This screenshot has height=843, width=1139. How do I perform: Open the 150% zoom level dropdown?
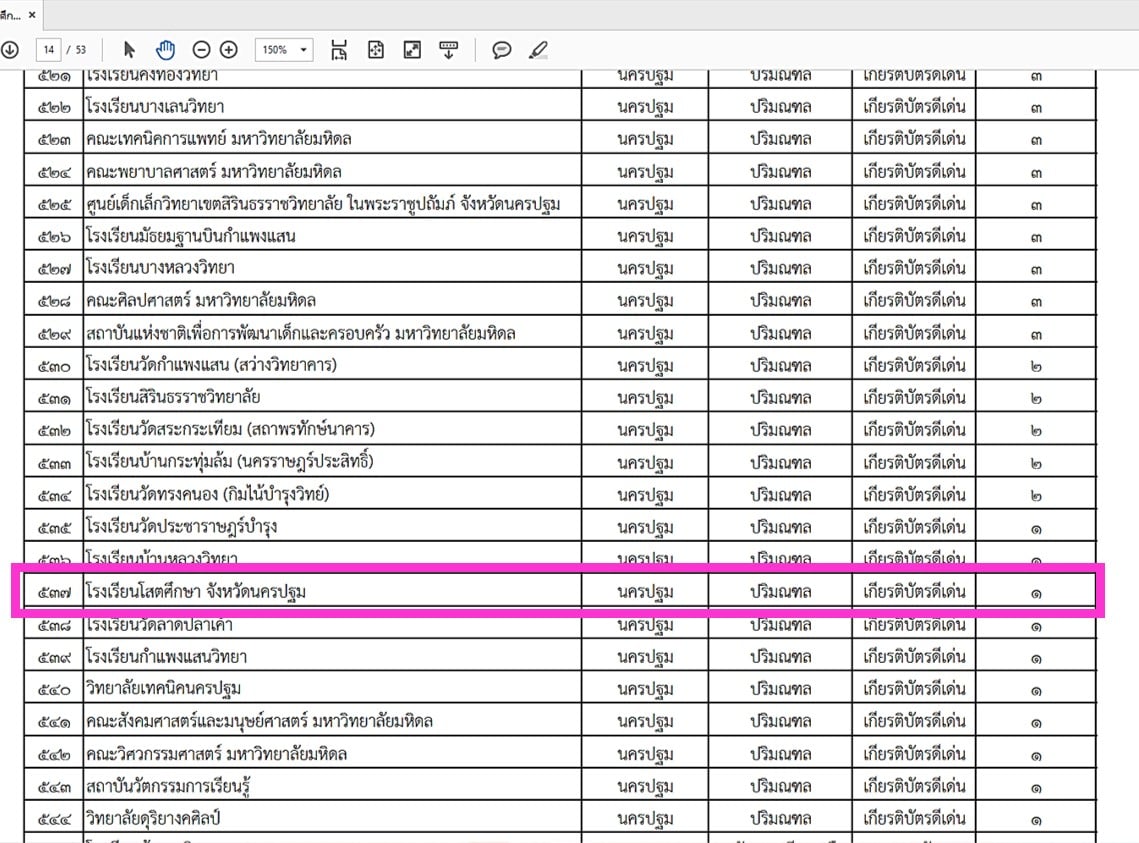pos(285,50)
